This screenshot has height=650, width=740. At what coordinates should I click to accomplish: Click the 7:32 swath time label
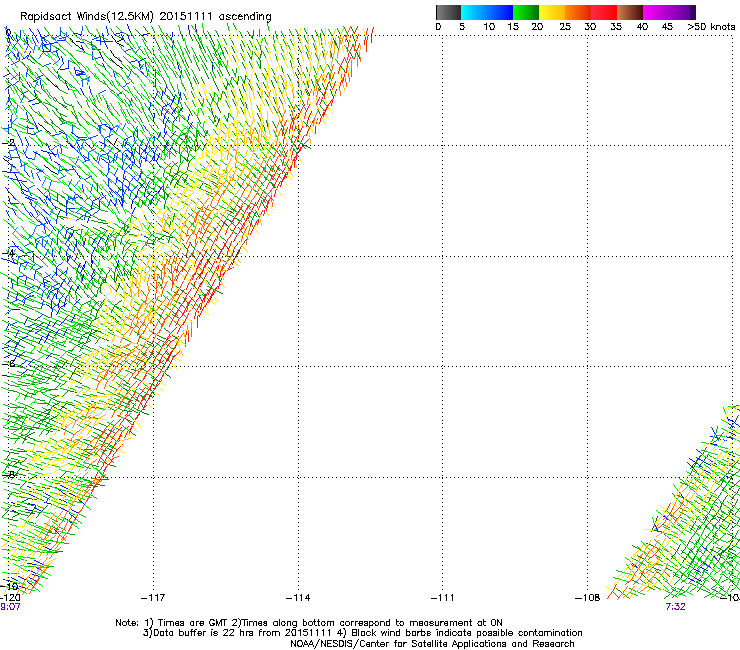(x=675, y=607)
